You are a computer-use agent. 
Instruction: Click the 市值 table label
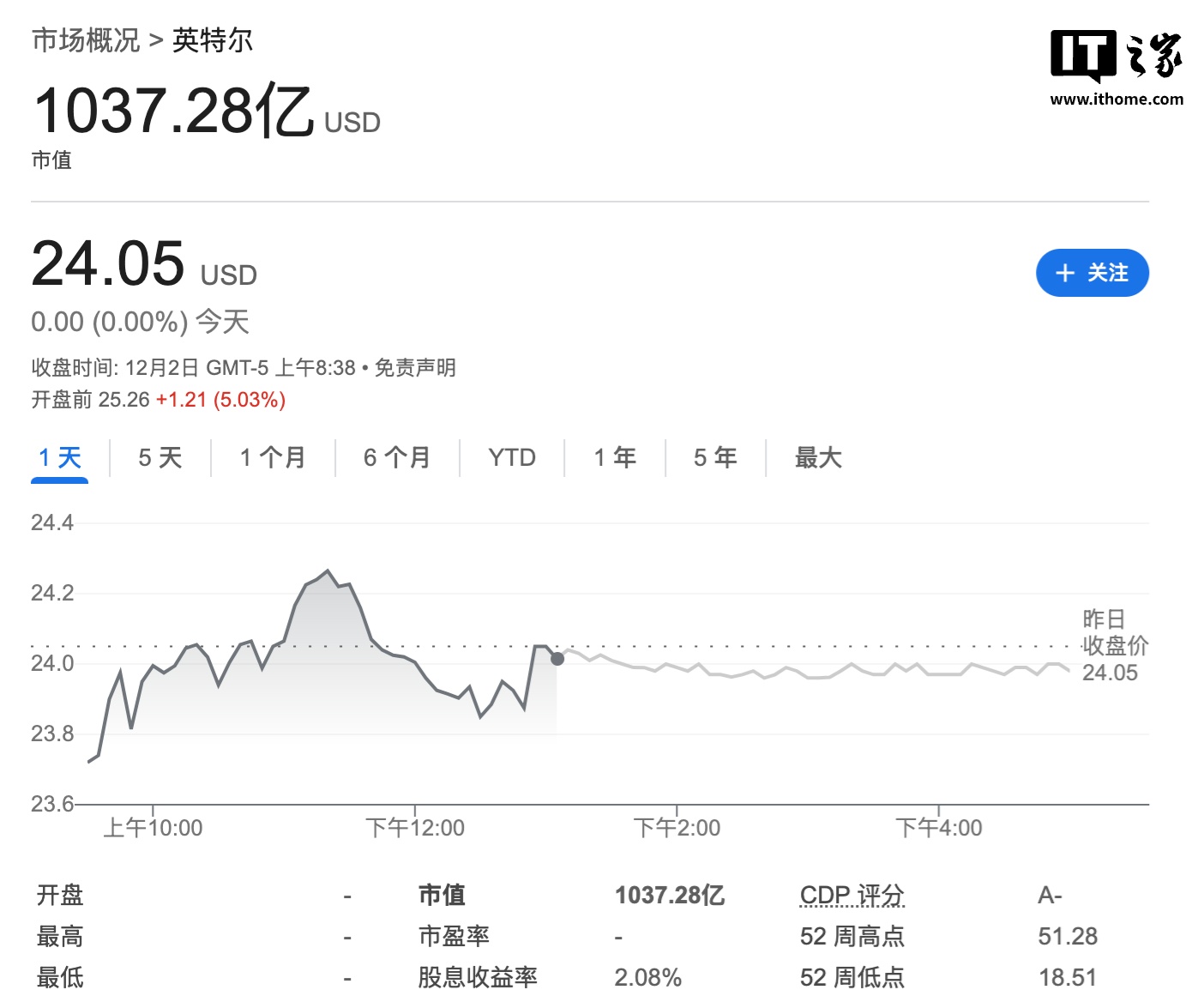(x=442, y=896)
